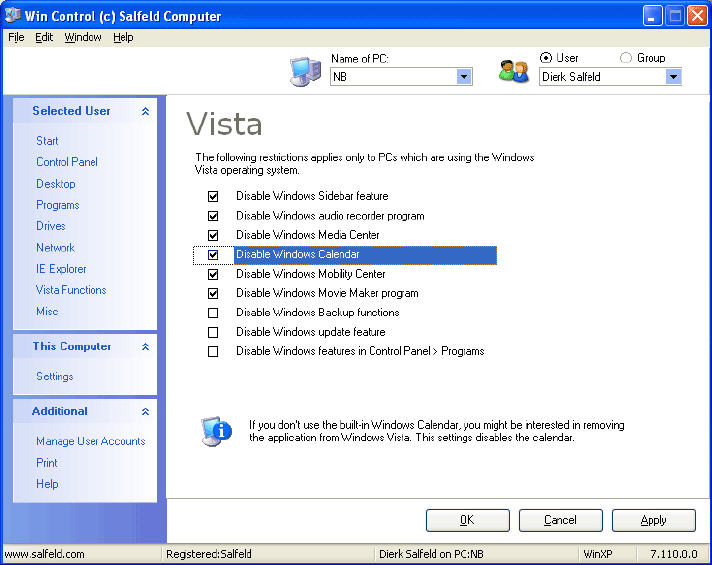The image size is (712, 565).
Task: Collapse the Selected User panel
Action: pyautogui.click(x=145, y=111)
